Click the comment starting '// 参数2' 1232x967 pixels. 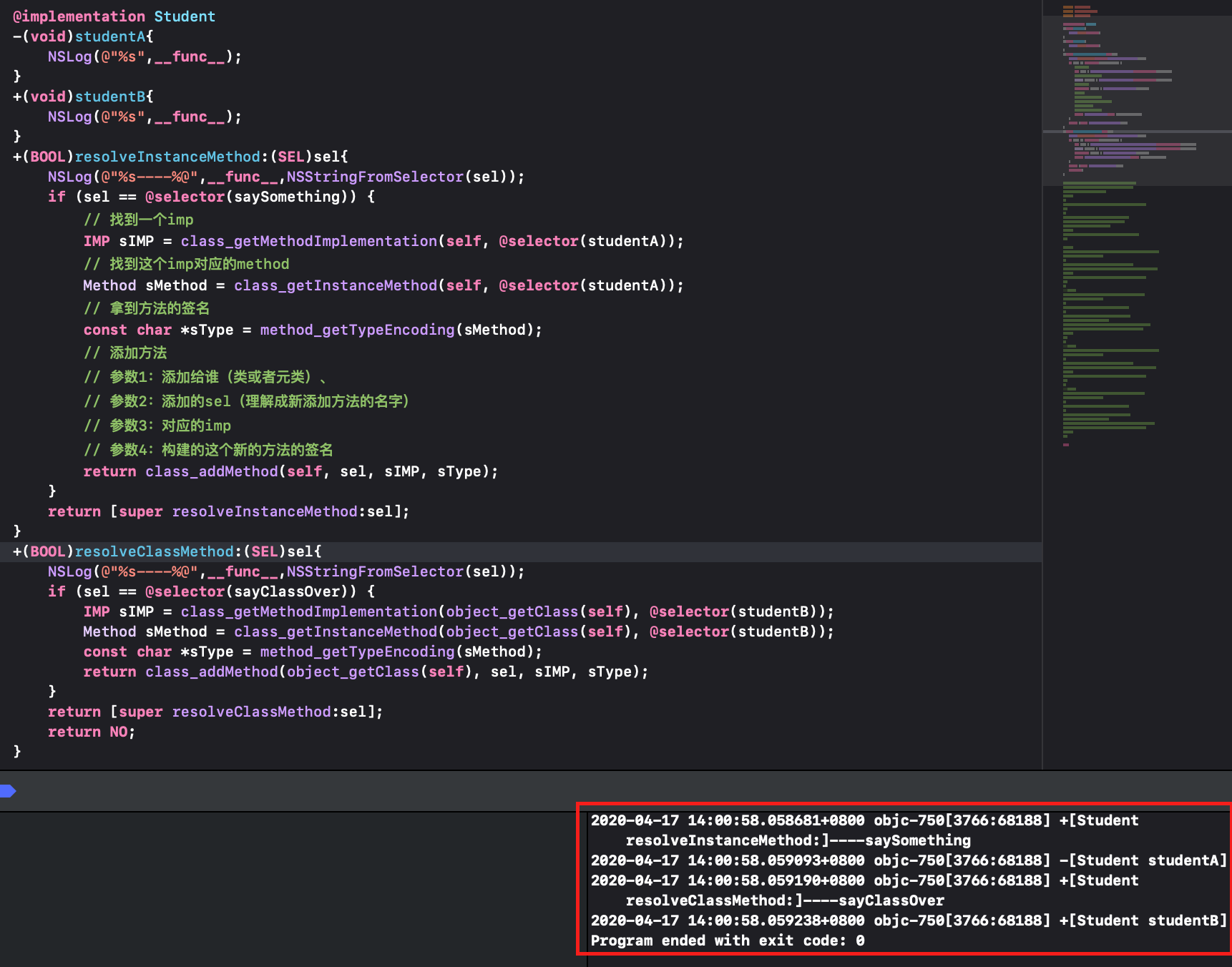(247, 401)
